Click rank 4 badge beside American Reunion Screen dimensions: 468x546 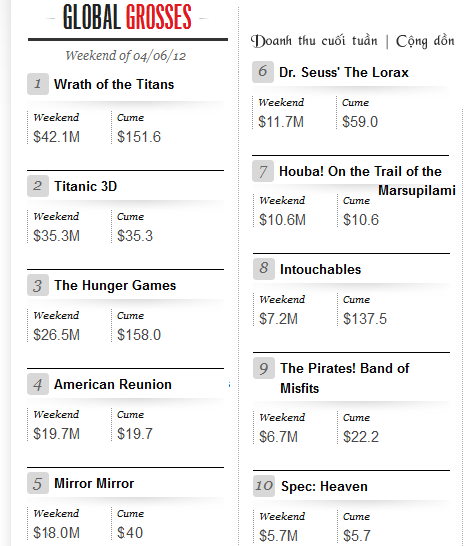38,384
